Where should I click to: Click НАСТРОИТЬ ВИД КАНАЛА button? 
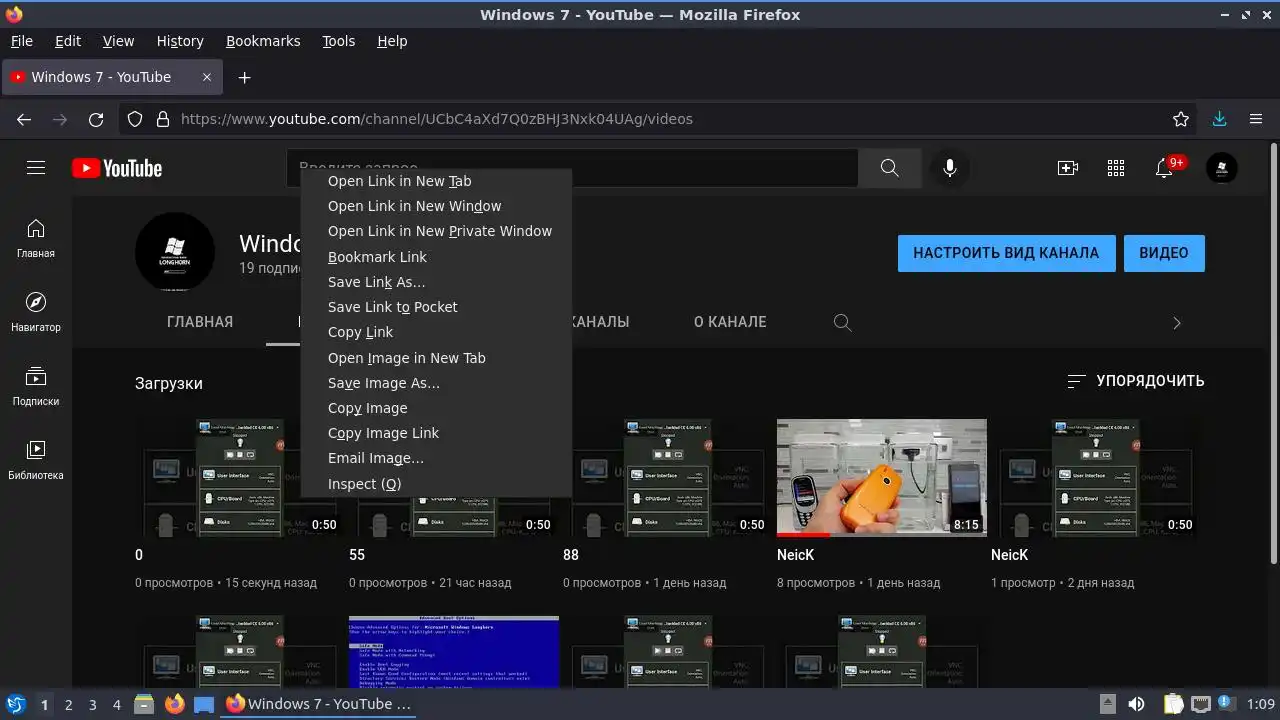tap(1006, 253)
